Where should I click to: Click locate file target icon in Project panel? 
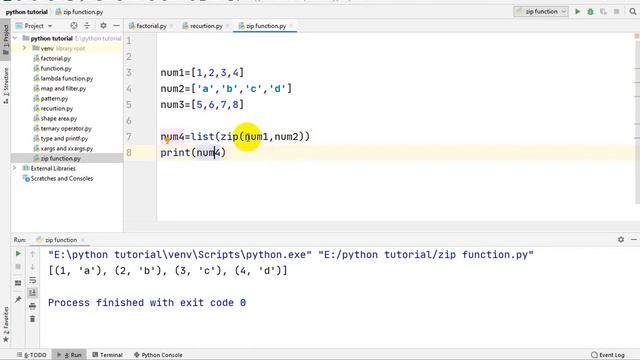(x=74, y=26)
